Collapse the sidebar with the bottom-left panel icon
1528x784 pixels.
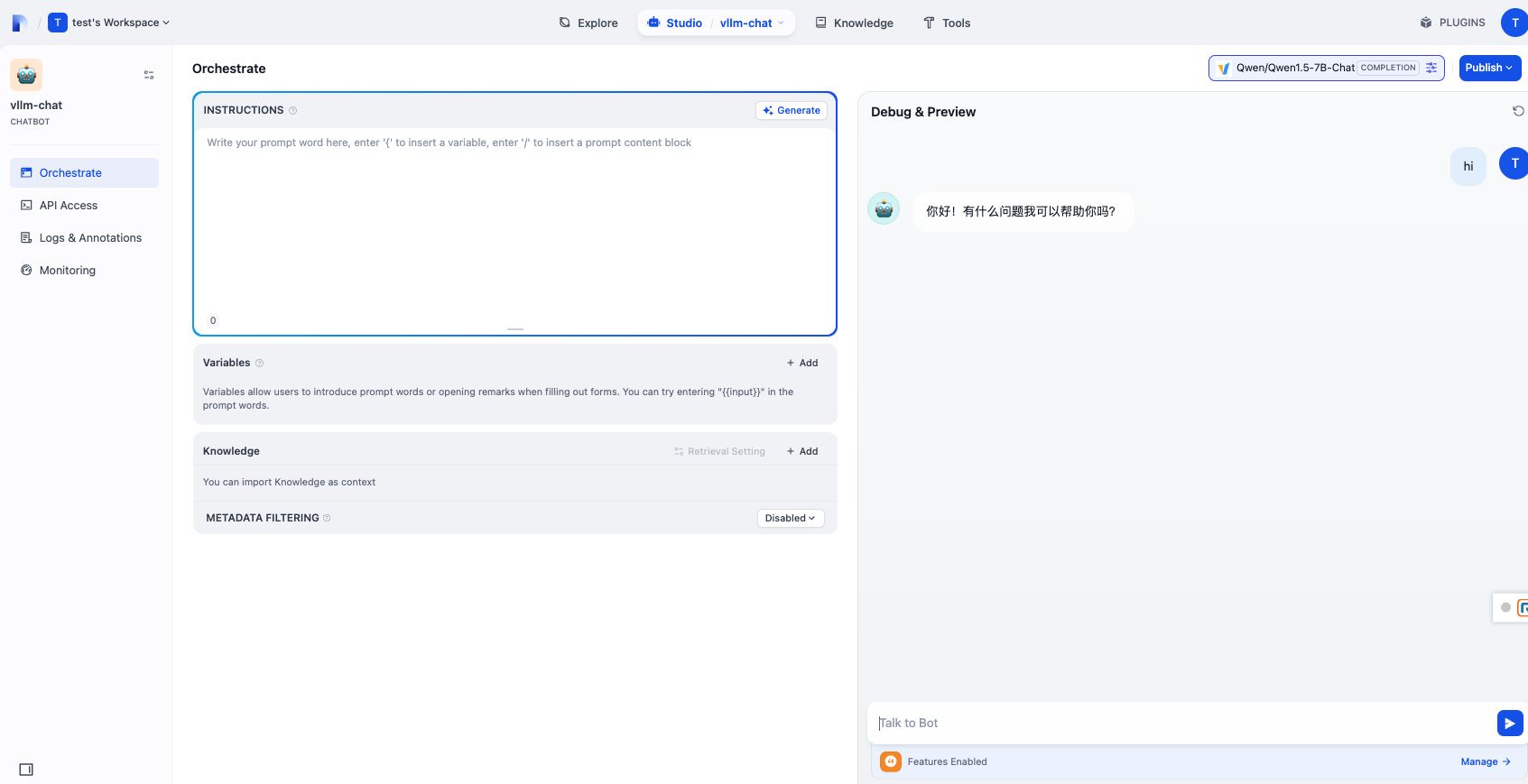pos(26,770)
